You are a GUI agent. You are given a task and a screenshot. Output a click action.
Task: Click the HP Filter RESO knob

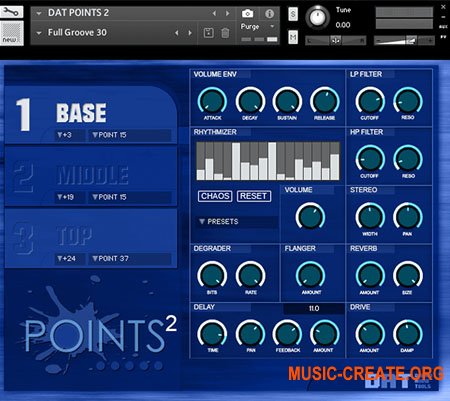(x=408, y=159)
